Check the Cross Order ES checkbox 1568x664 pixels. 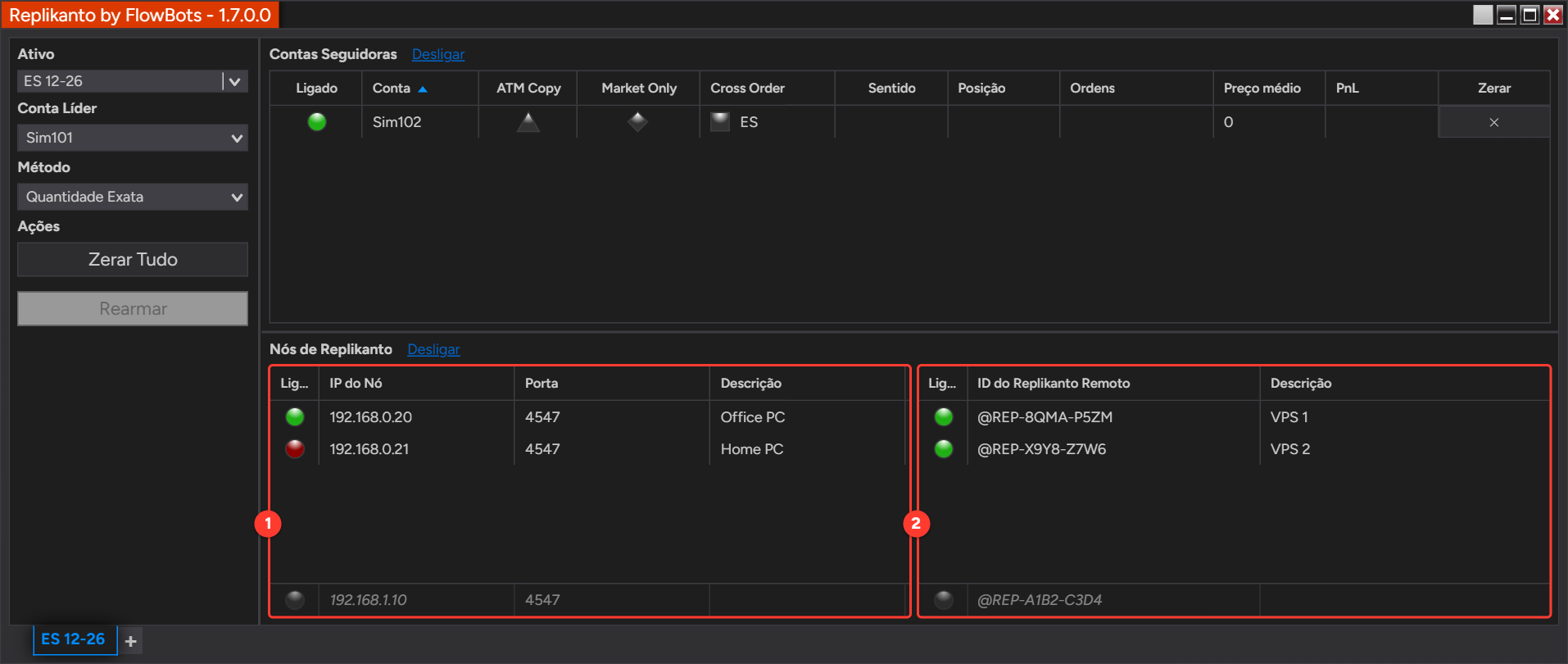(x=720, y=121)
